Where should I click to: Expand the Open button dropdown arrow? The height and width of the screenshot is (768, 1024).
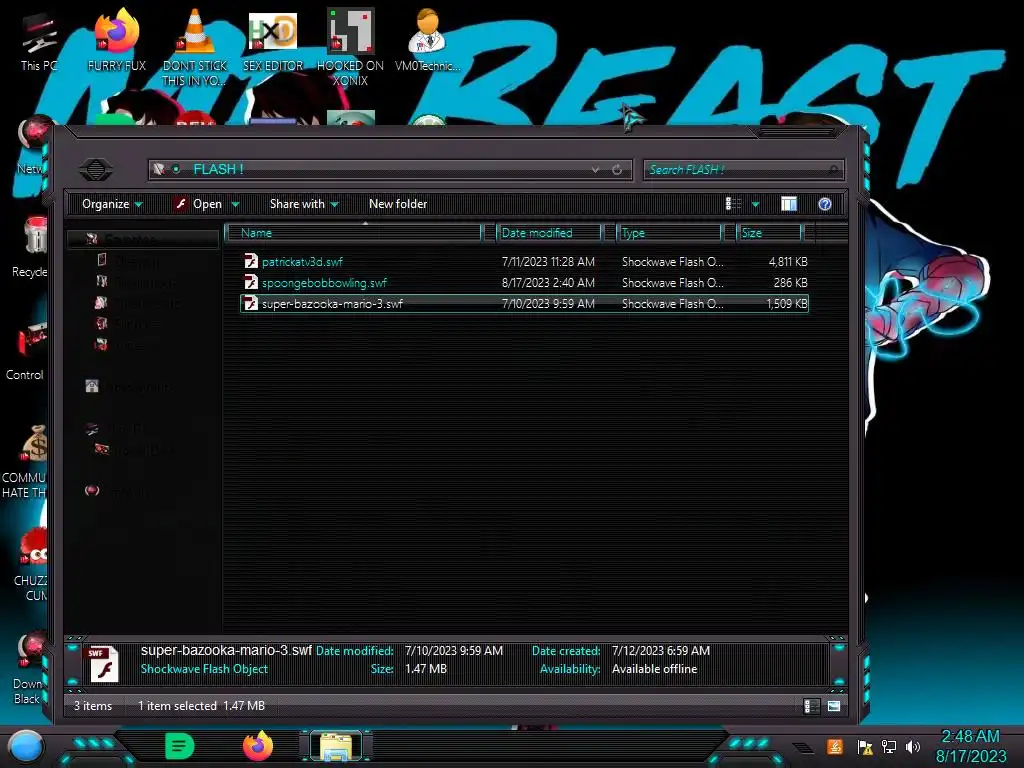[236, 204]
